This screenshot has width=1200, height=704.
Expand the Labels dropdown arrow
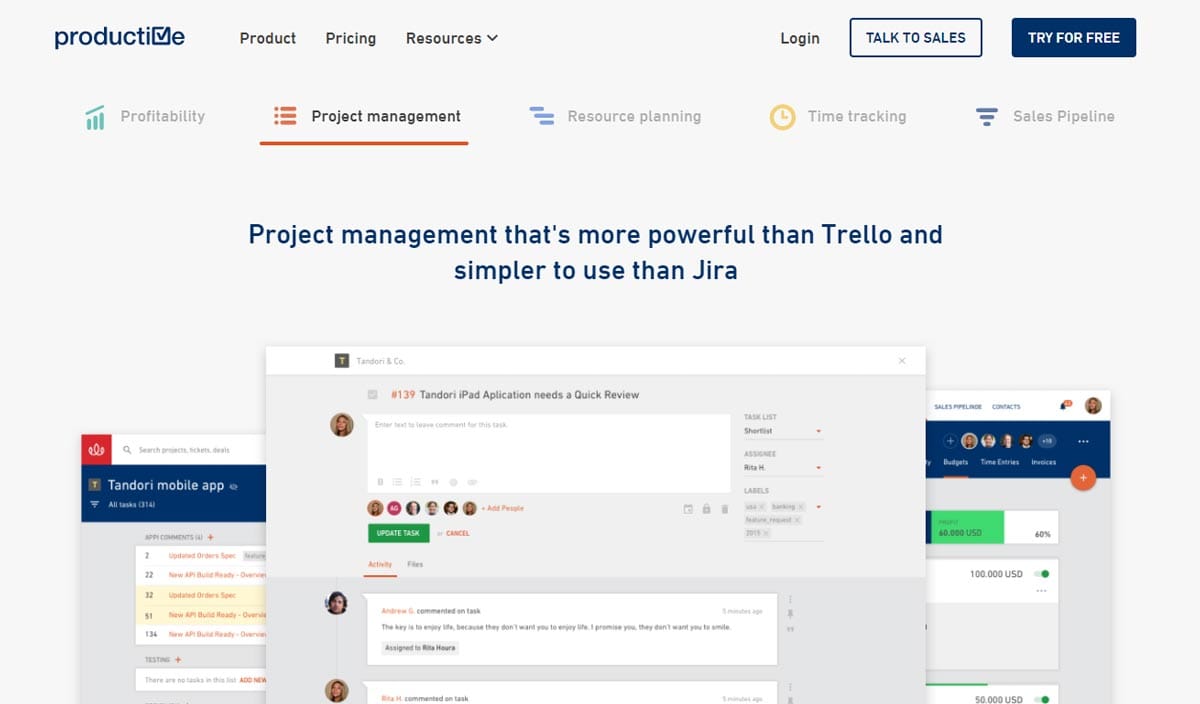click(818, 507)
